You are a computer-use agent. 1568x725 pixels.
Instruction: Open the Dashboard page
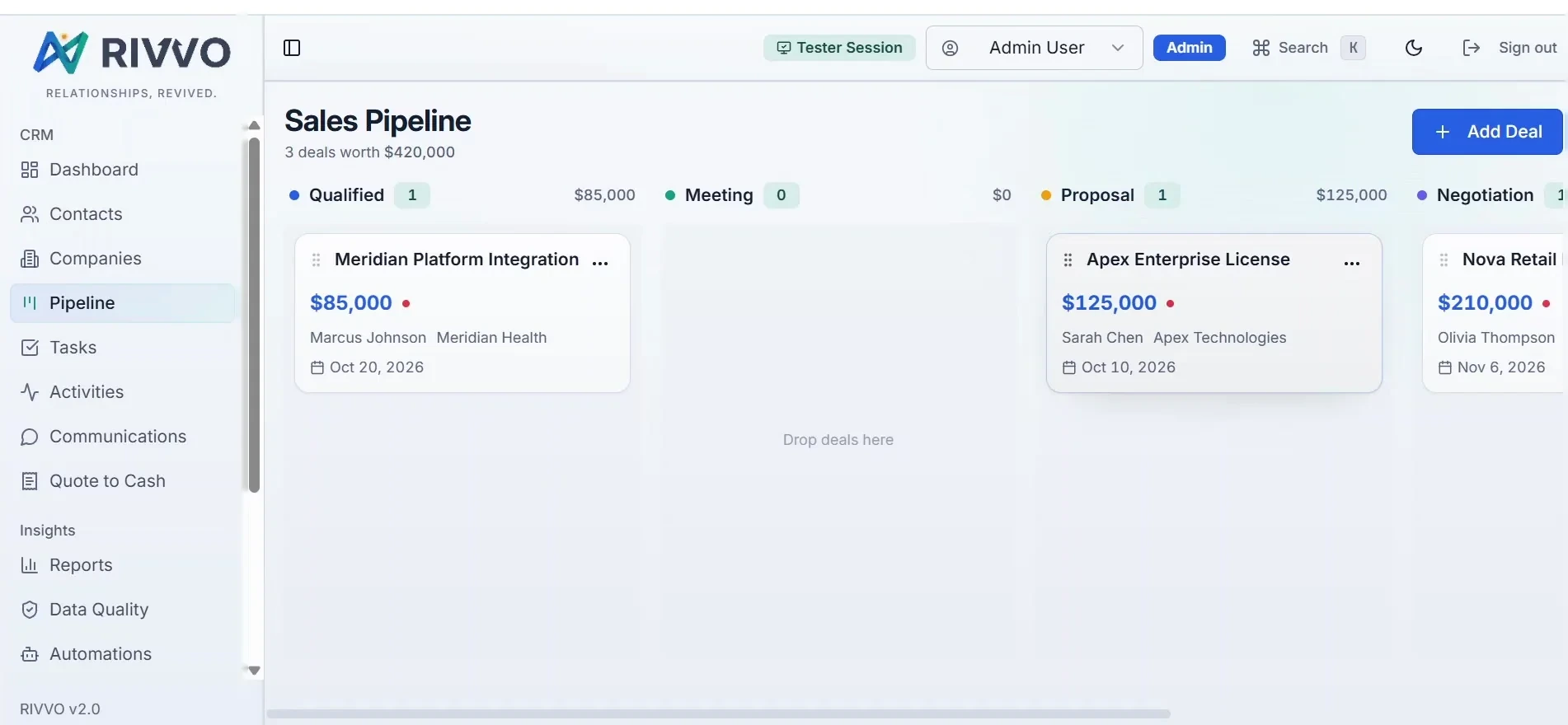122,170
